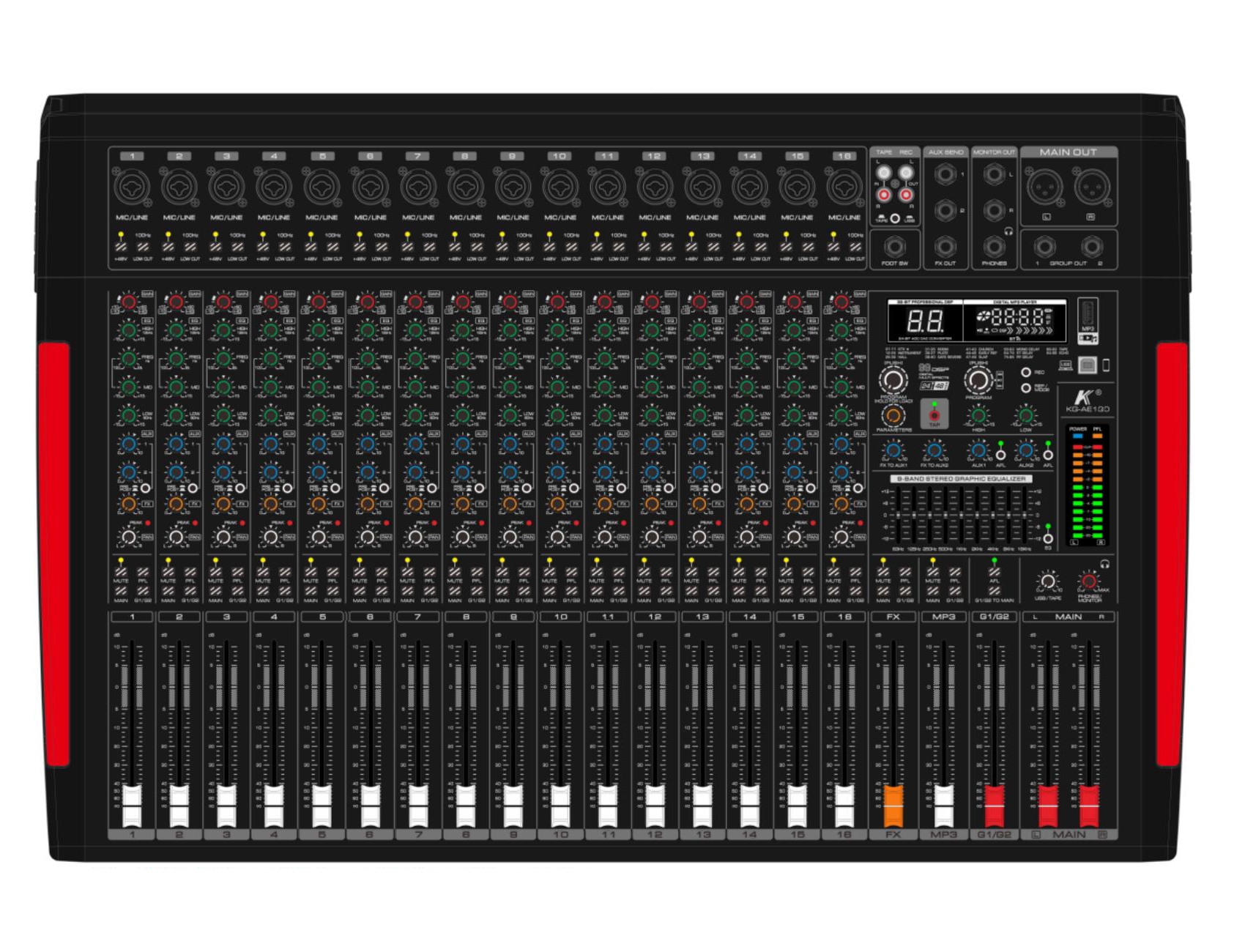
Task: Toggle the TAPE/USB selector switch
Action: pyautogui.click(x=894, y=219)
